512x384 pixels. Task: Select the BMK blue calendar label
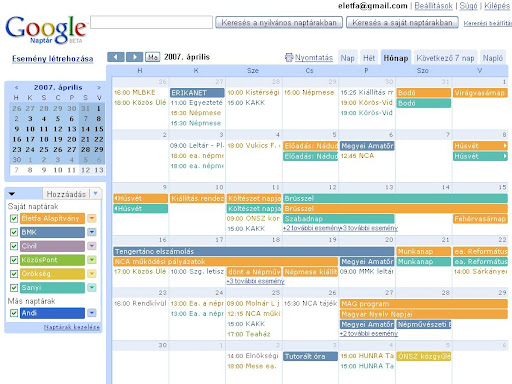click(52, 232)
